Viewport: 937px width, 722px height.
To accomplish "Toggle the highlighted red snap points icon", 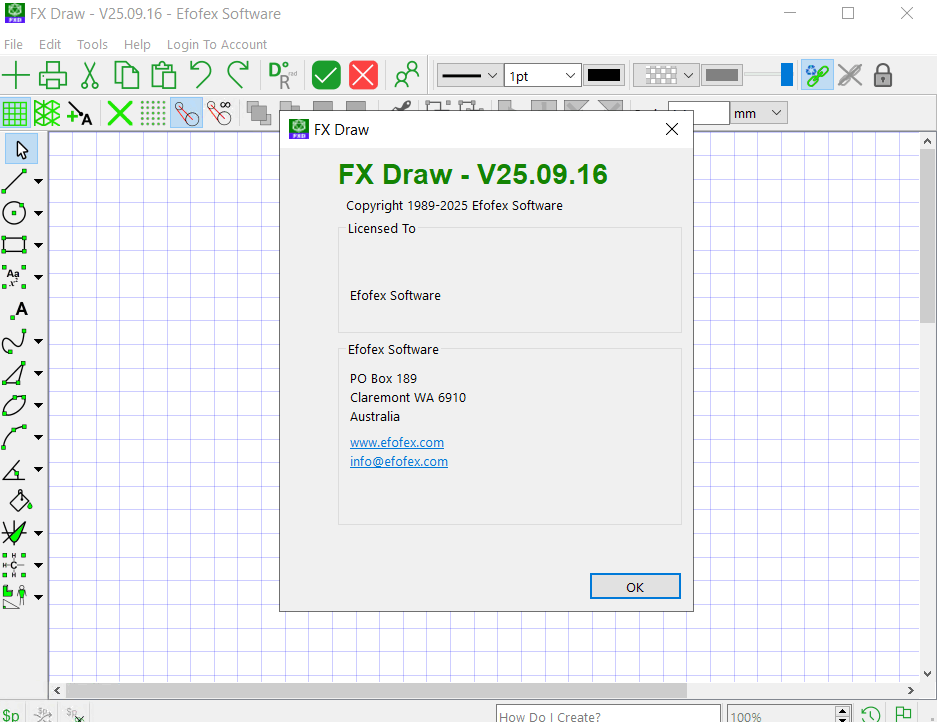I will tap(186, 113).
